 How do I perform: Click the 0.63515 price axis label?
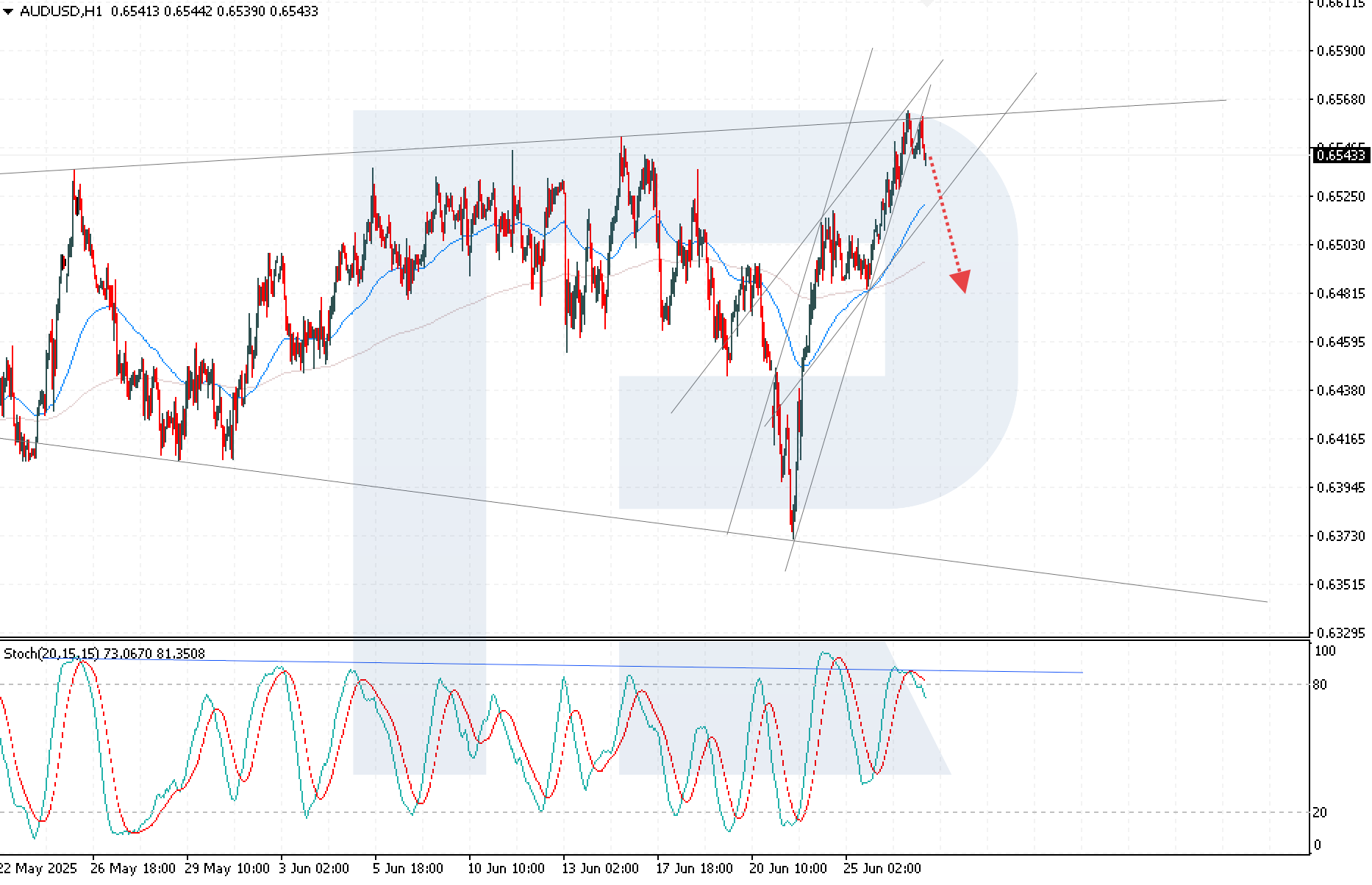tap(1341, 584)
